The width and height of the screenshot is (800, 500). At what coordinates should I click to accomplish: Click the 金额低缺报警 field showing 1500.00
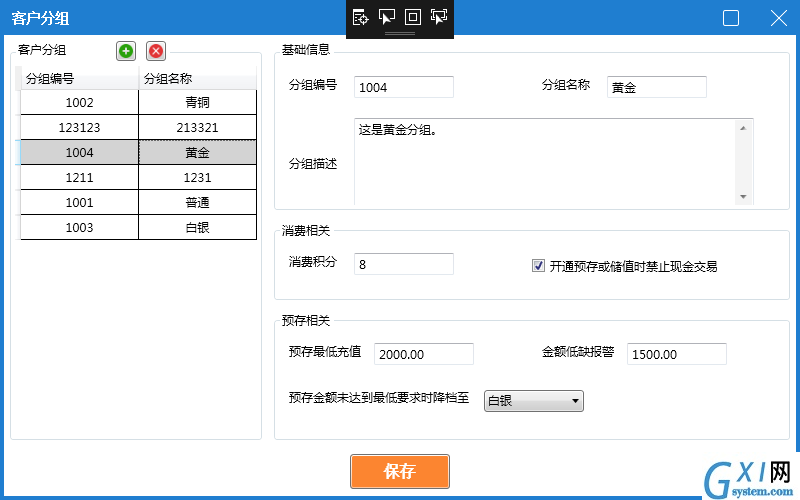tap(677, 354)
